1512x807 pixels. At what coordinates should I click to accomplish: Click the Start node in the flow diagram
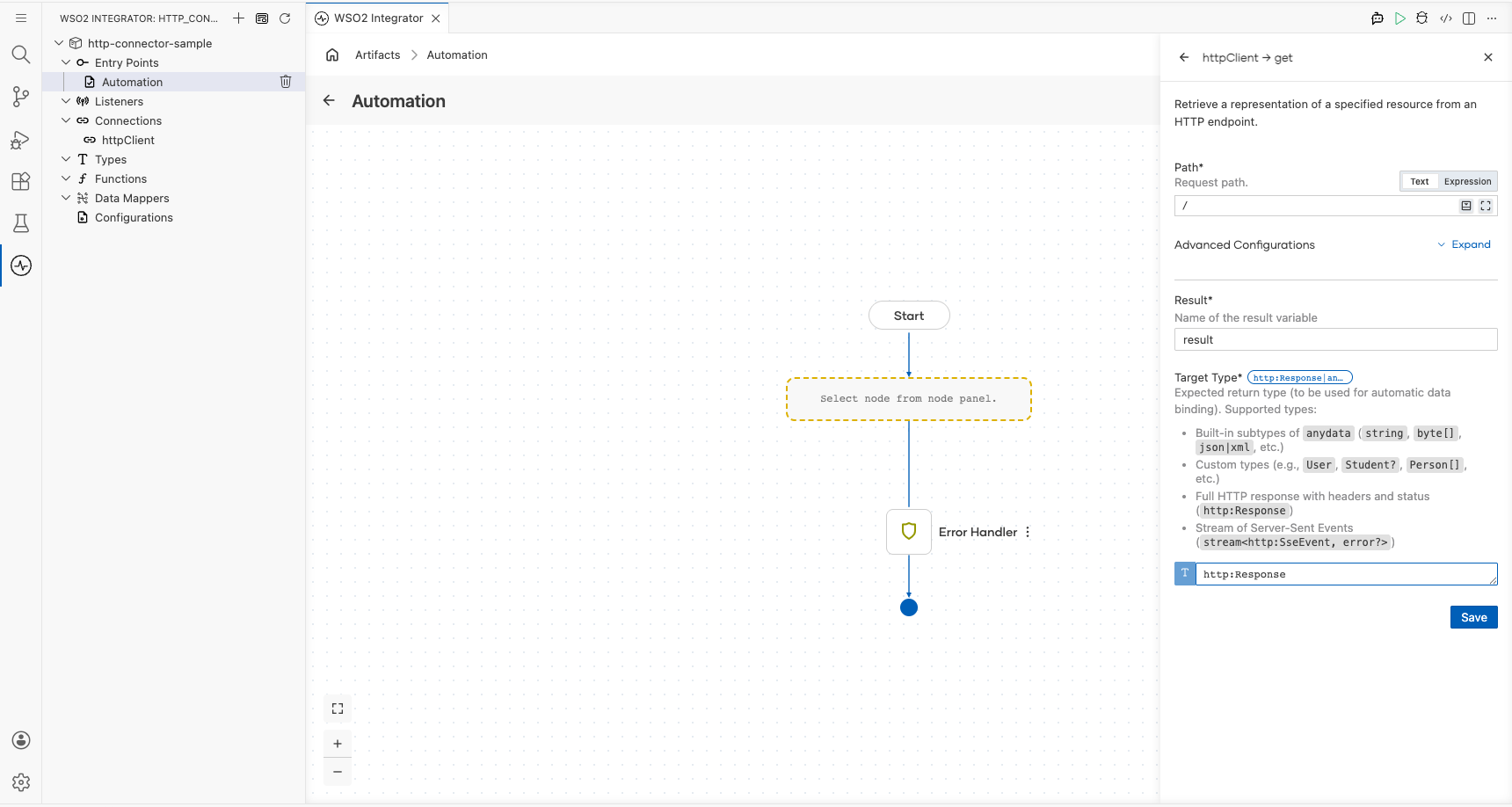coord(909,316)
